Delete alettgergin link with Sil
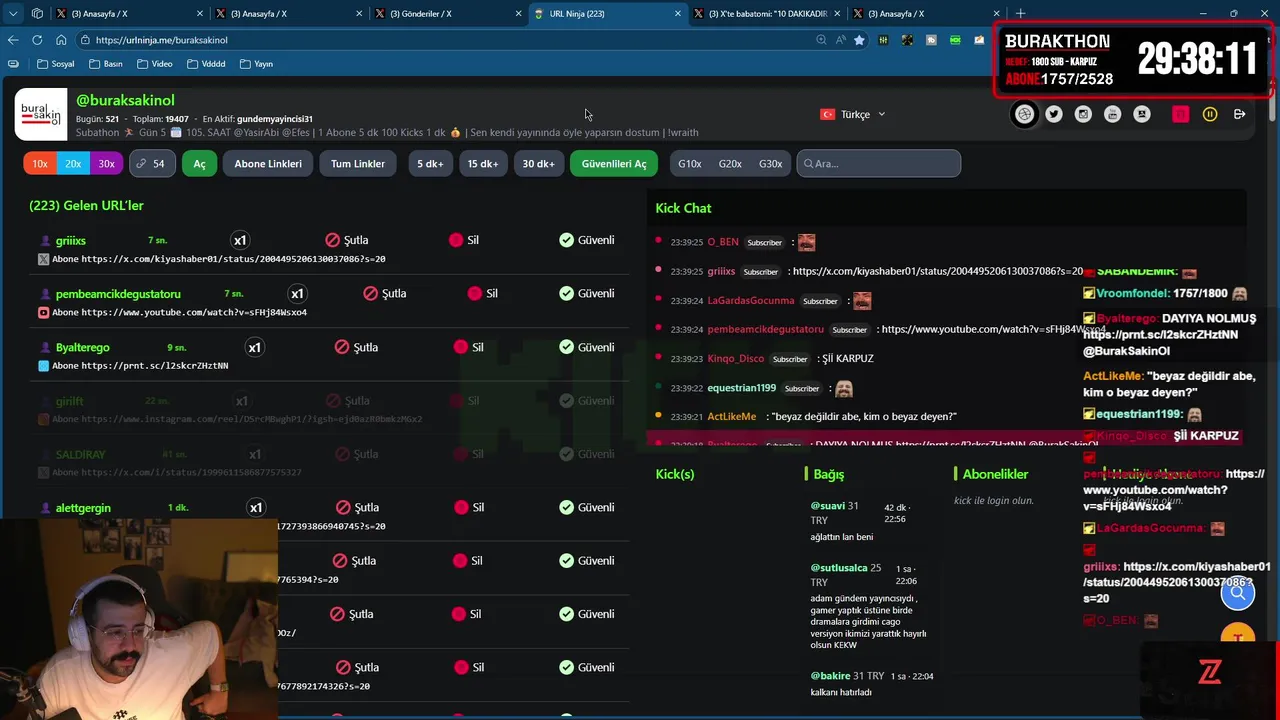The width and height of the screenshot is (1280, 720). [469, 507]
